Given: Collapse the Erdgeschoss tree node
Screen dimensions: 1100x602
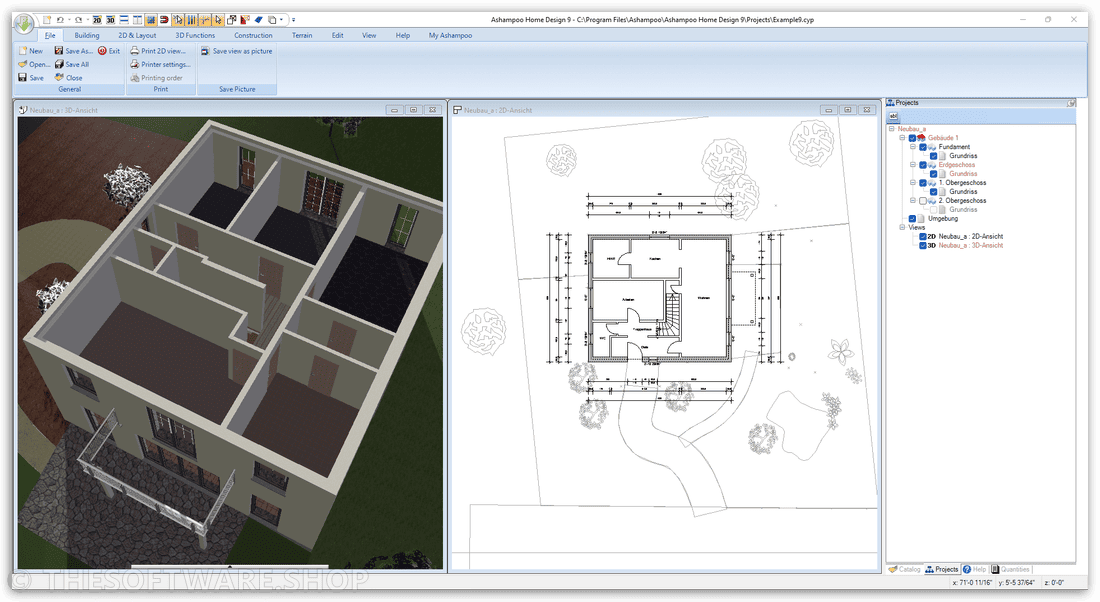Looking at the screenshot, I should [913, 165].
